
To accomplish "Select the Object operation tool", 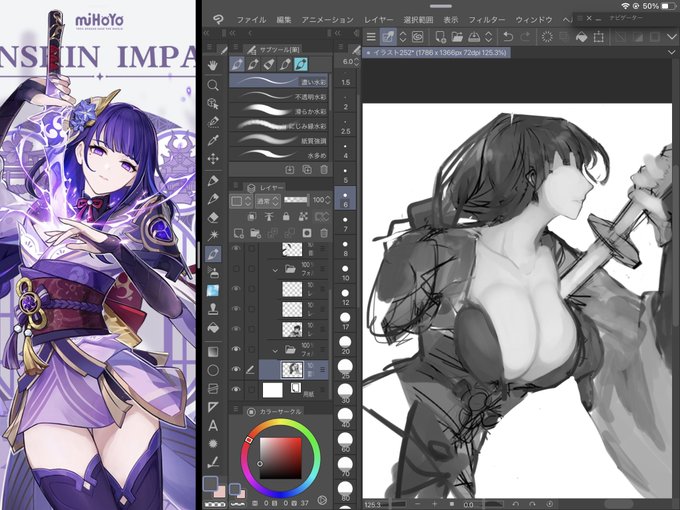I will coord(212,103).
